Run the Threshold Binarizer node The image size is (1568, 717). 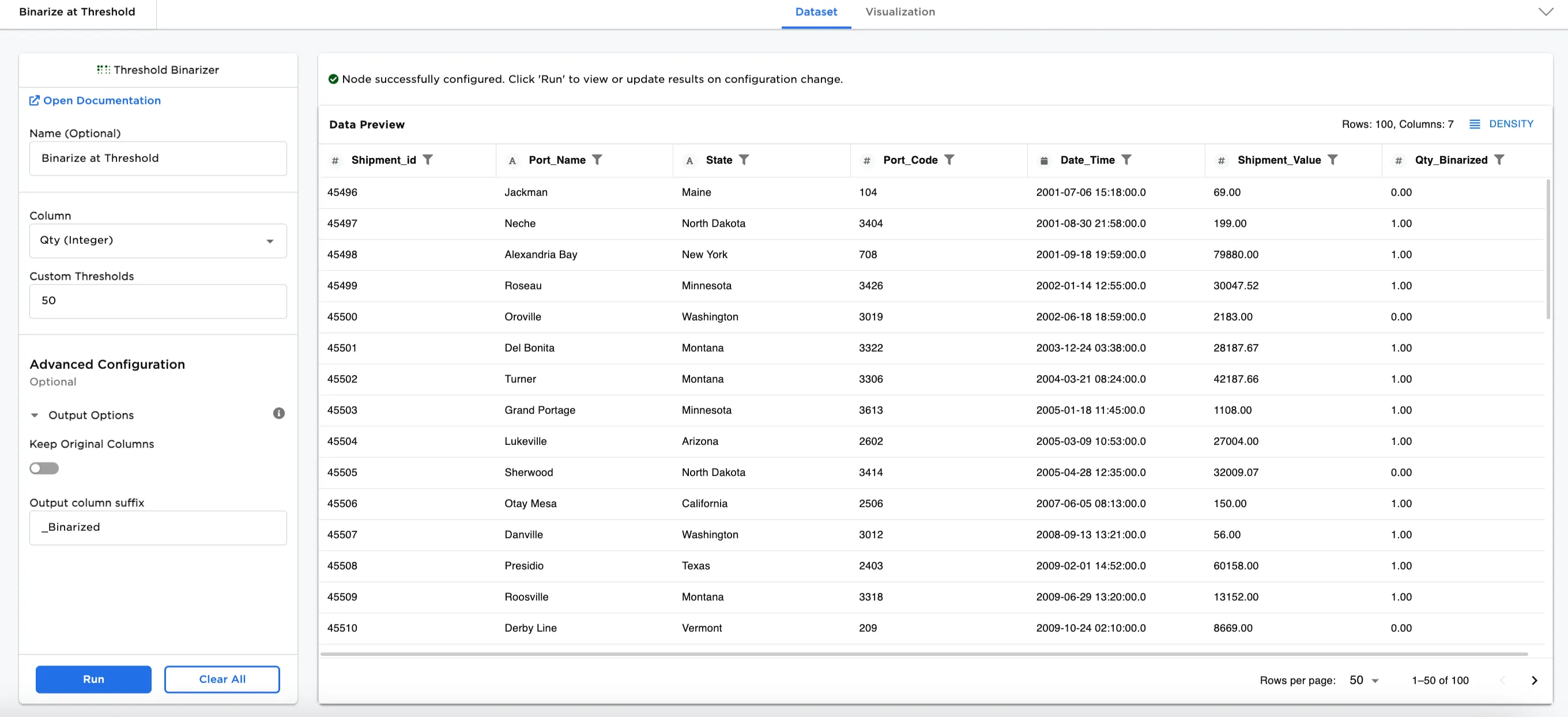[92, 680]
